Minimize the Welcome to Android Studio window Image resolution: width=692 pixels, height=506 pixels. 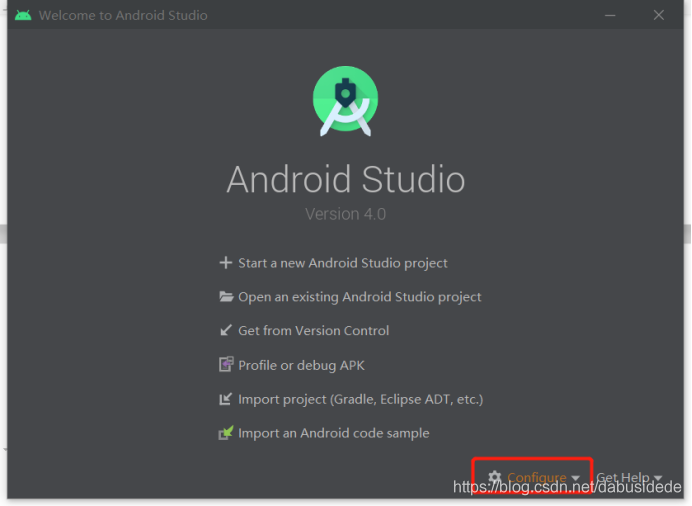coord(610,15)
